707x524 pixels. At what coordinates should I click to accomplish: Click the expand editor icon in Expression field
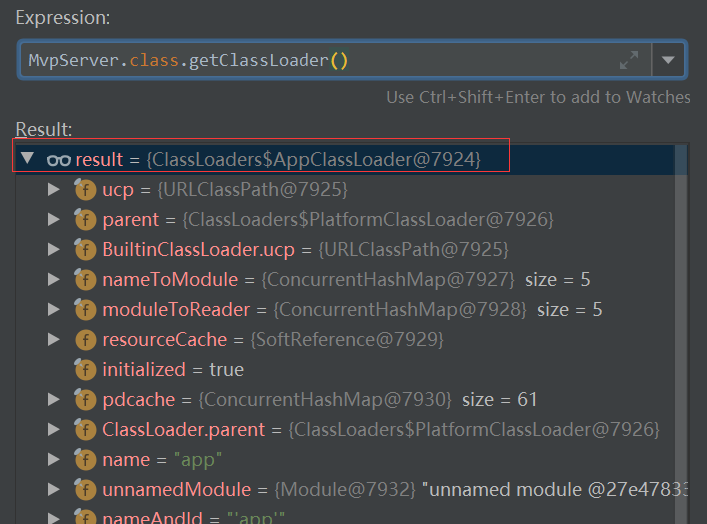coord(629,60)
